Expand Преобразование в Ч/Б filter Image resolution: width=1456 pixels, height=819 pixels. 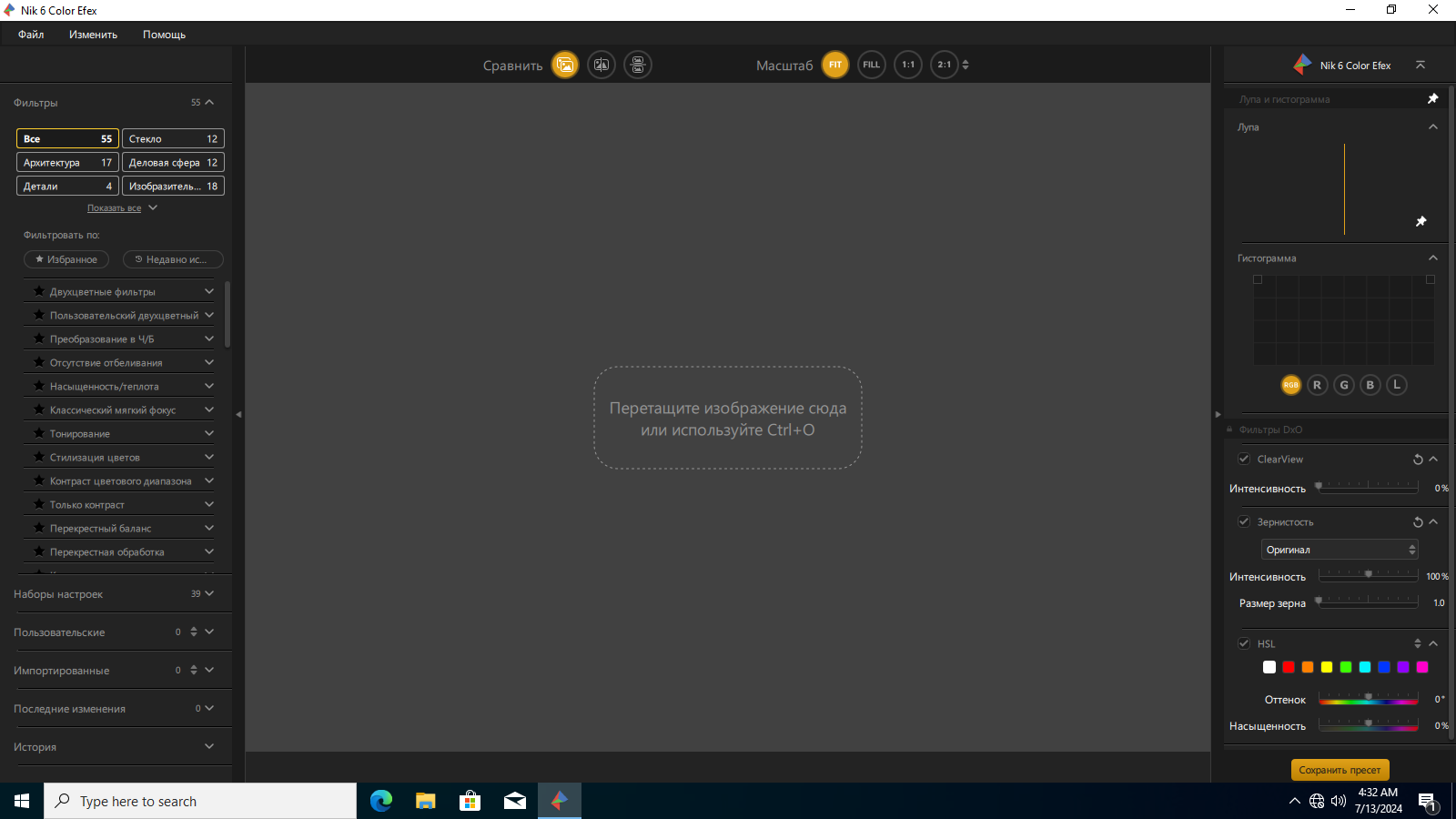pyautogui.click(x=209, y=339)
